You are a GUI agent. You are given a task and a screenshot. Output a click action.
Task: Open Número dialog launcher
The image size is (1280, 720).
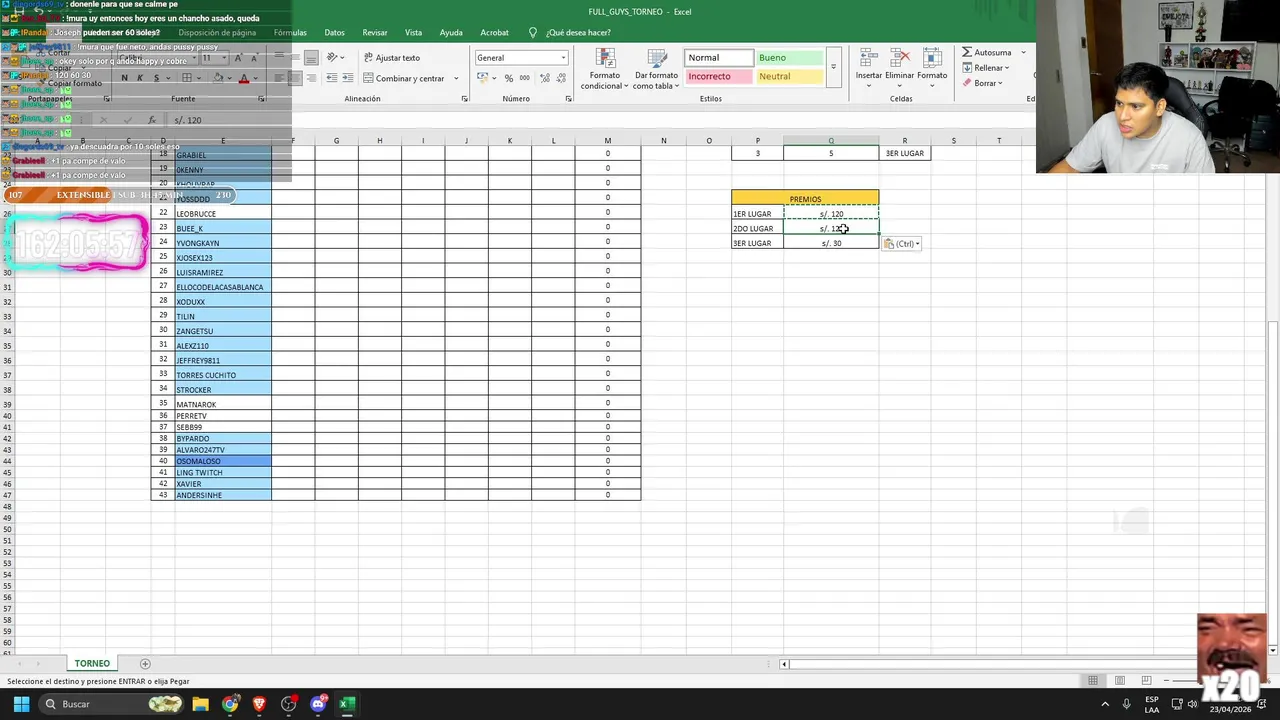pyautogui.click(x=569, y=99)
